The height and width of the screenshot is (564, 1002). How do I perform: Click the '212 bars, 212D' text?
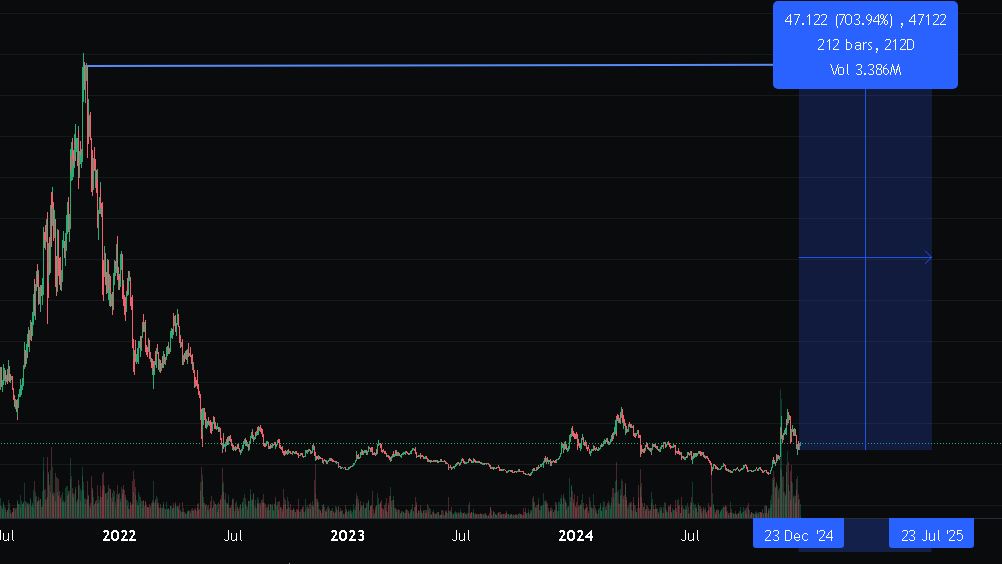pyautogui.click(x=865, y=45)
